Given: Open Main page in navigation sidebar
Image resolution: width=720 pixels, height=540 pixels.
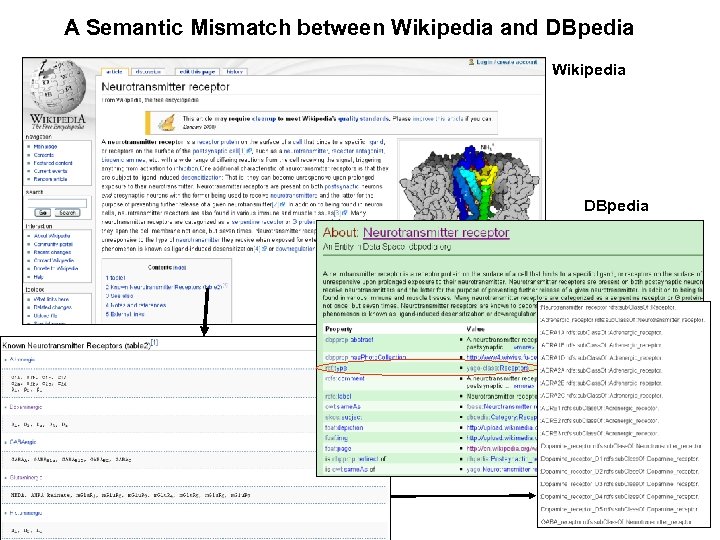Looking at the screenshot, I should 45,146.
